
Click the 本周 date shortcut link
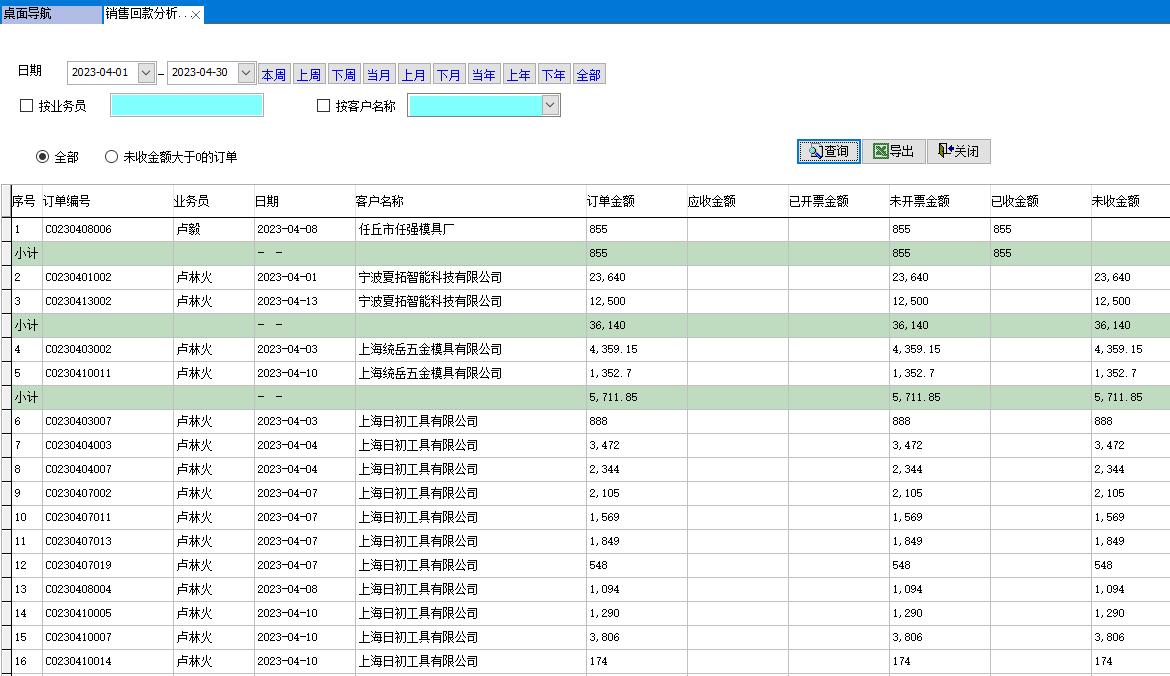[x=273, y=74]
